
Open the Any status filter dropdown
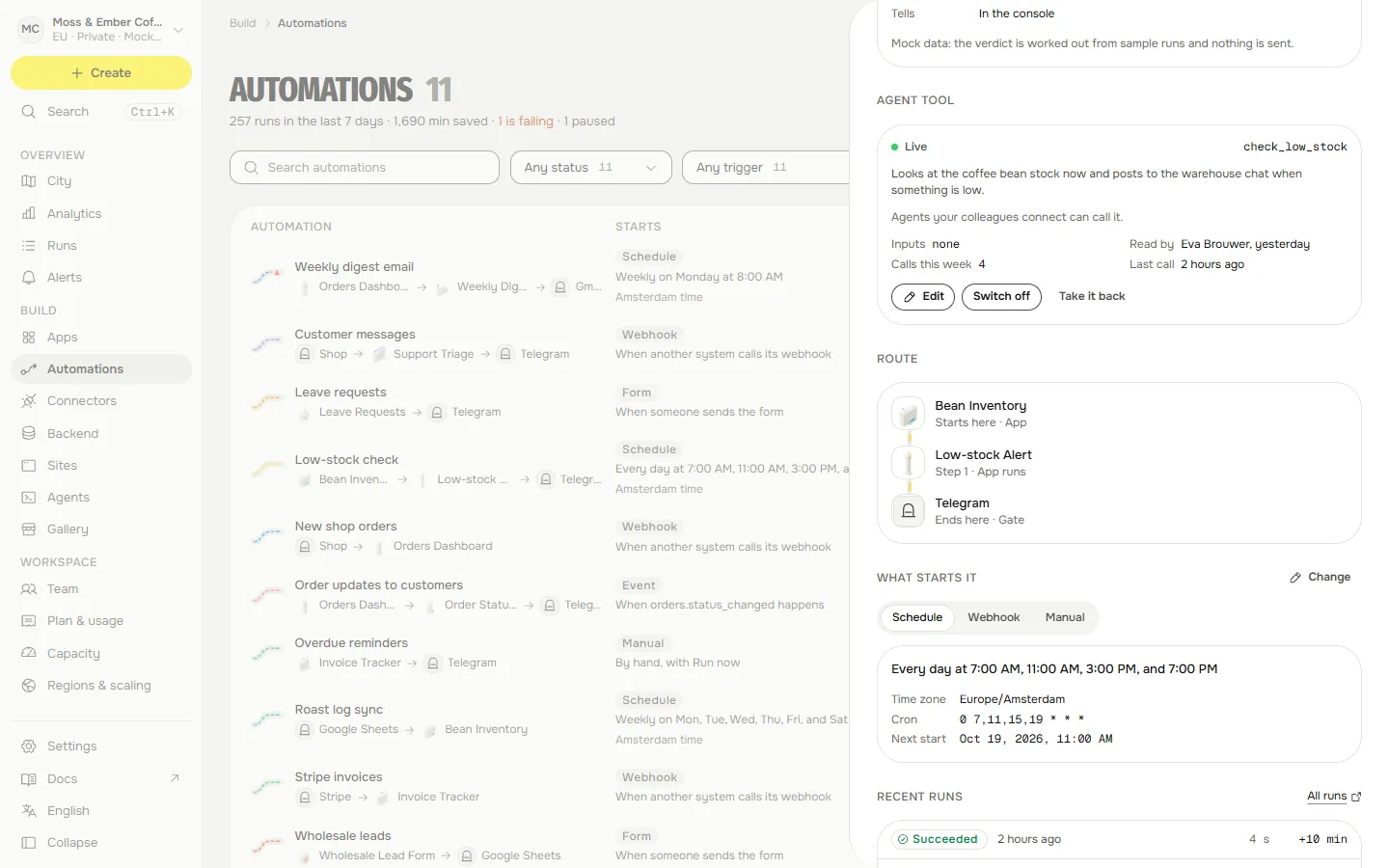pos(591,168)
